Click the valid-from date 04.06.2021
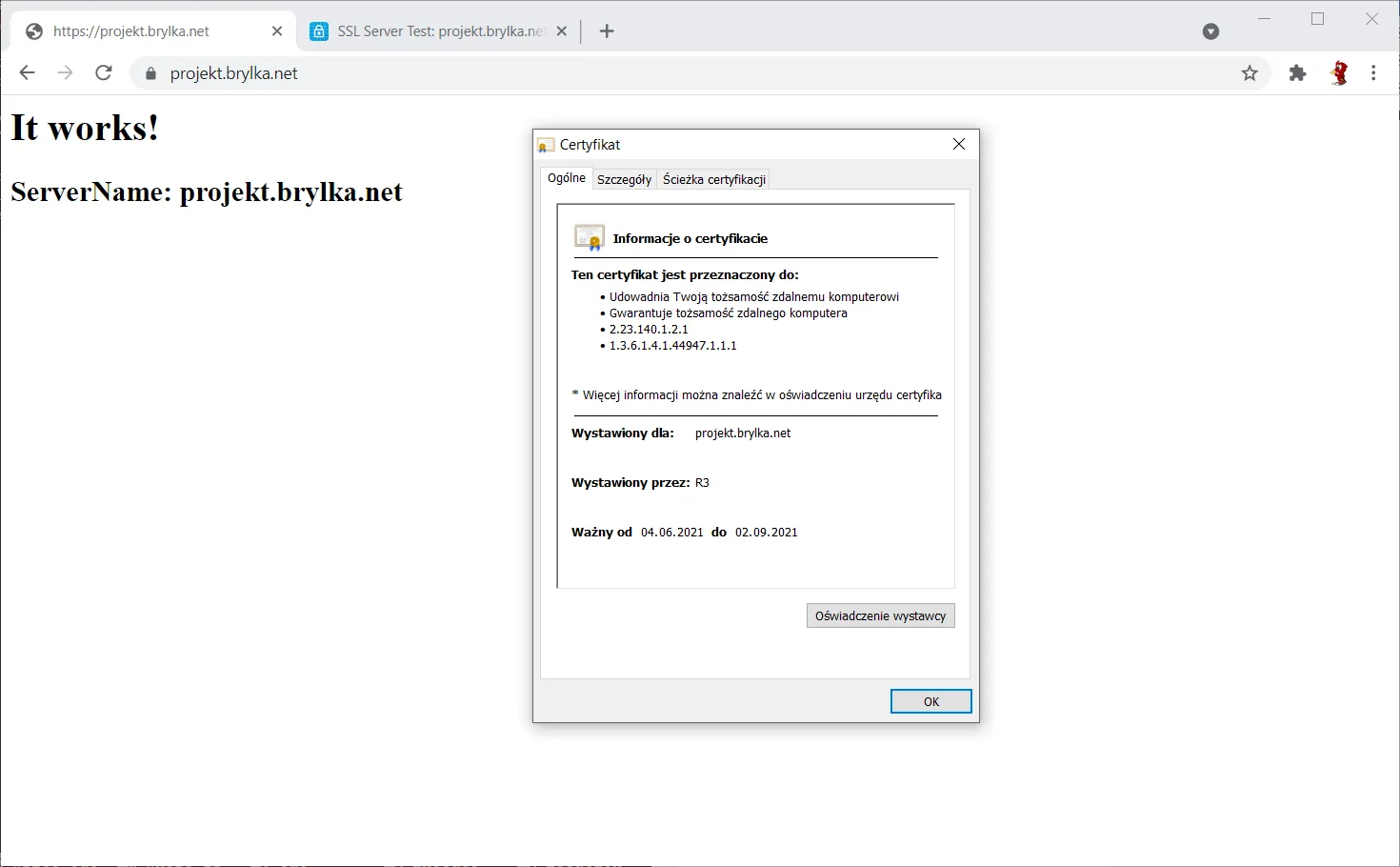Screen dimensions: 1400x867 672,532
